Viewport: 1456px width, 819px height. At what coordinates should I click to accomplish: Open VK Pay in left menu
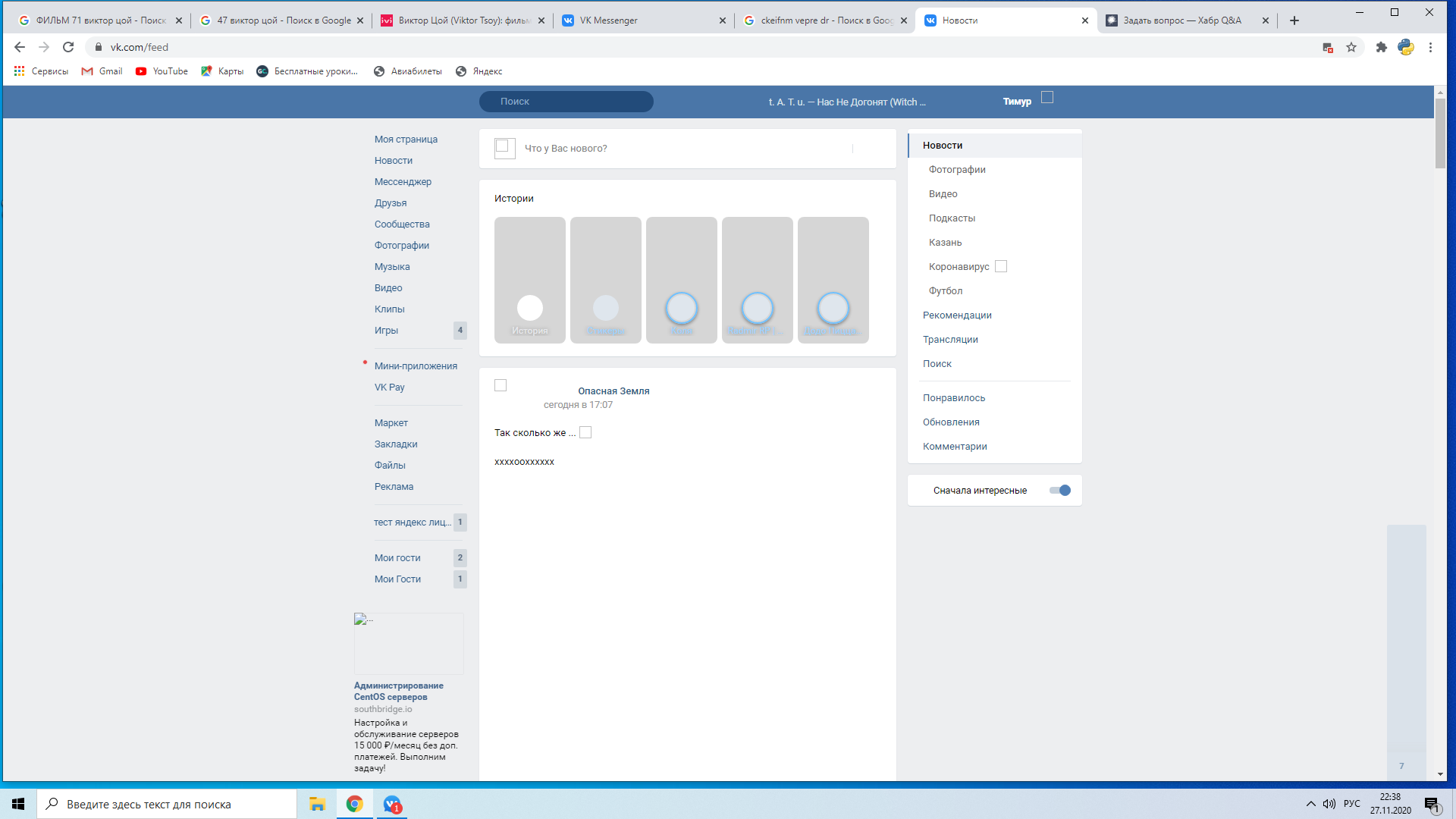tap(390, 388)
